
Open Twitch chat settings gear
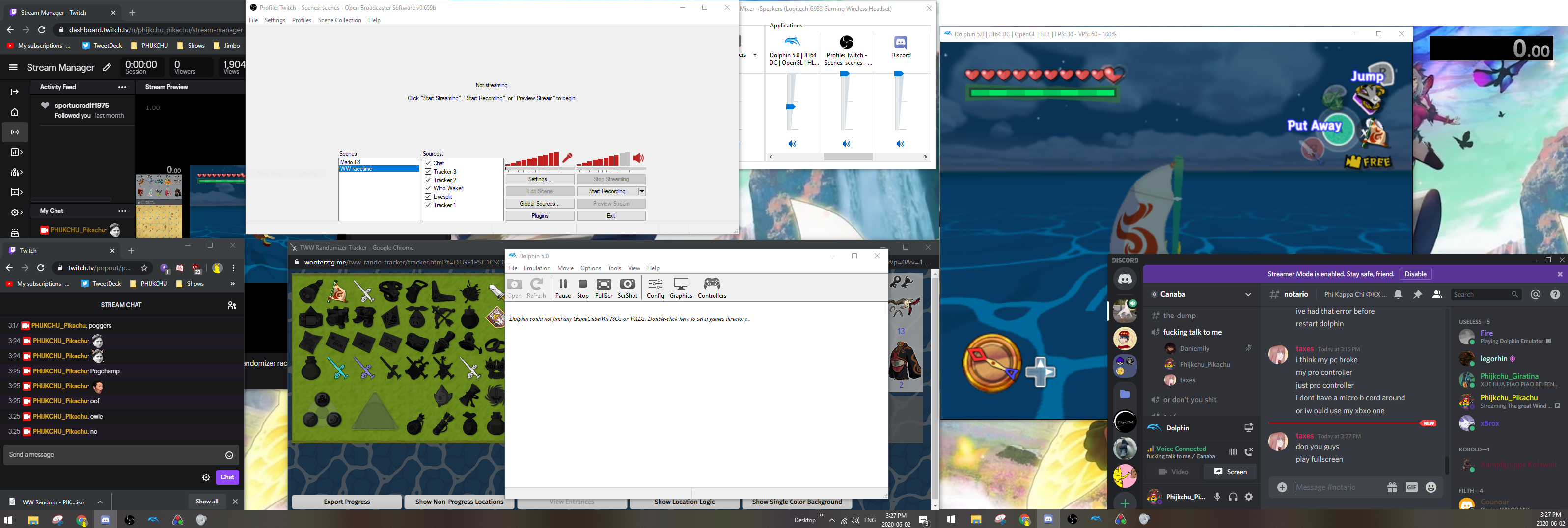coord(206,477)
